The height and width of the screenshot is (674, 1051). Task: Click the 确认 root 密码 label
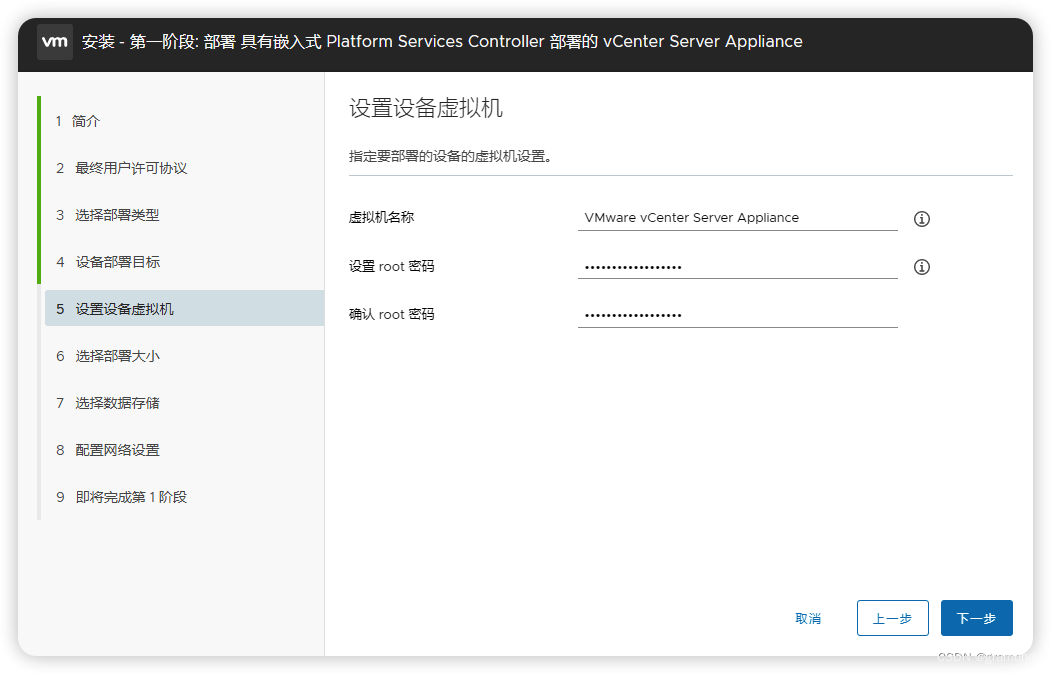(391, 314)
